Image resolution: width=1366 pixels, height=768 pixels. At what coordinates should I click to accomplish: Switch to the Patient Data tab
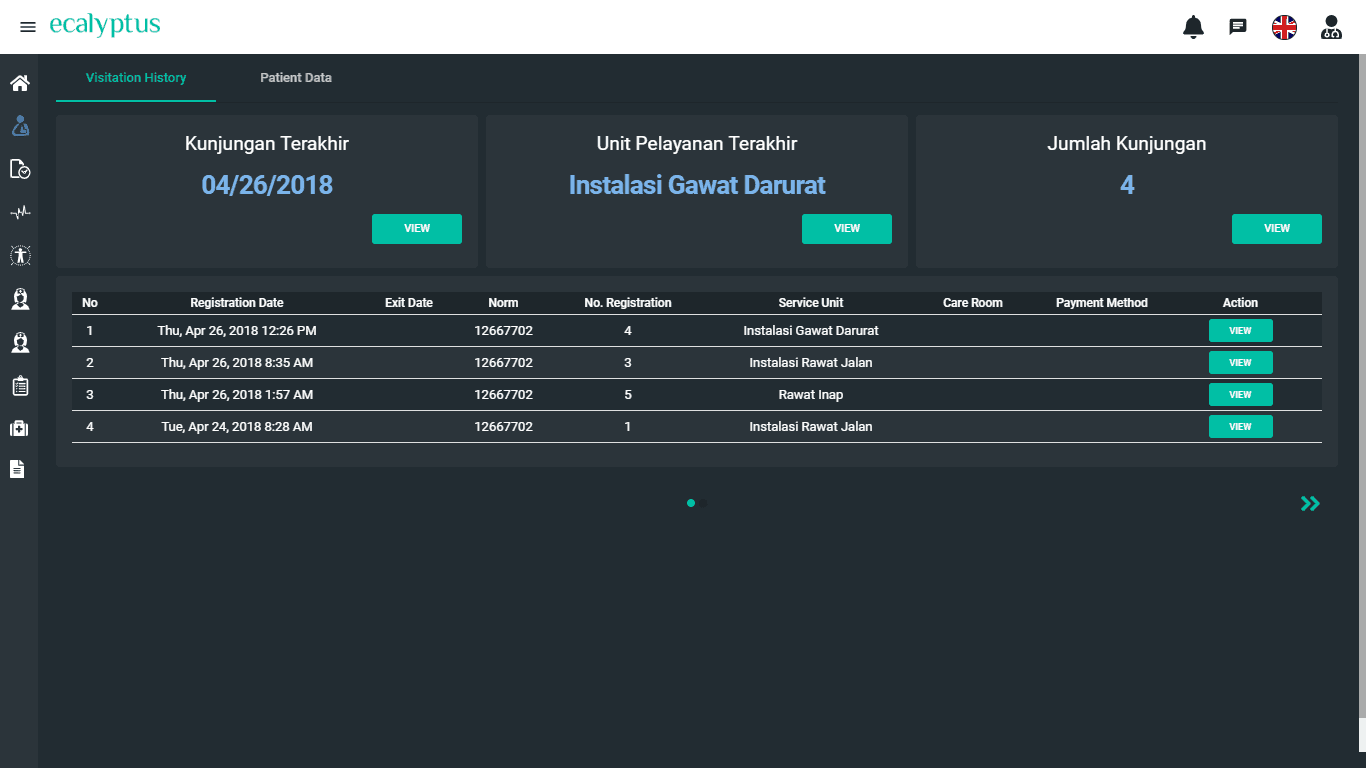296,78
